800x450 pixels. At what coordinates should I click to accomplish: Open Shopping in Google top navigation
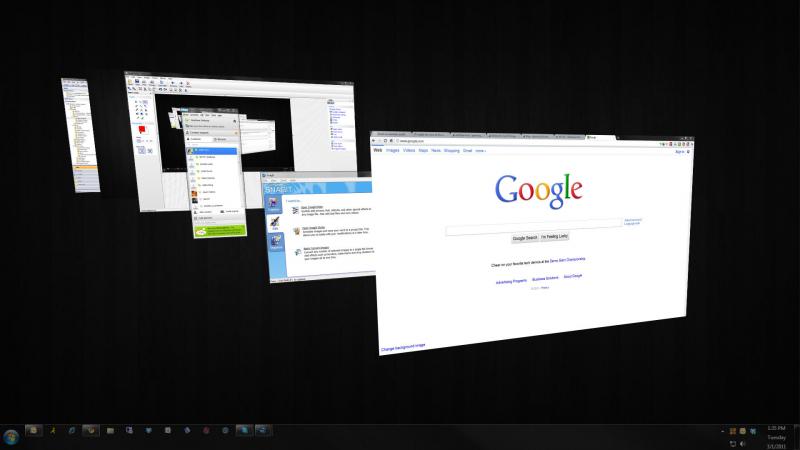coord(452,151)
